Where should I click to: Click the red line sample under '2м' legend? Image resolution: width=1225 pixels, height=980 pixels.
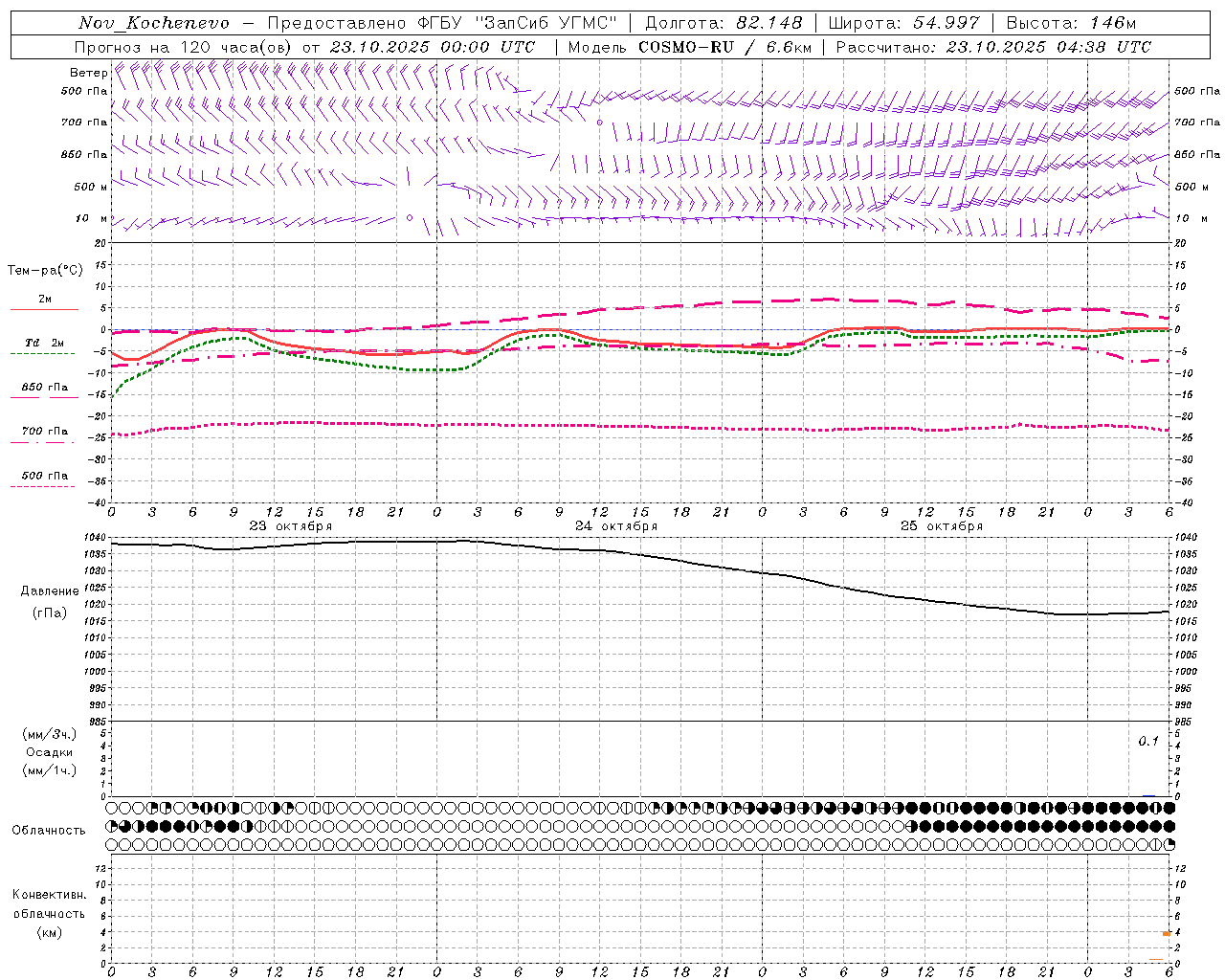(x=44, y=310)
